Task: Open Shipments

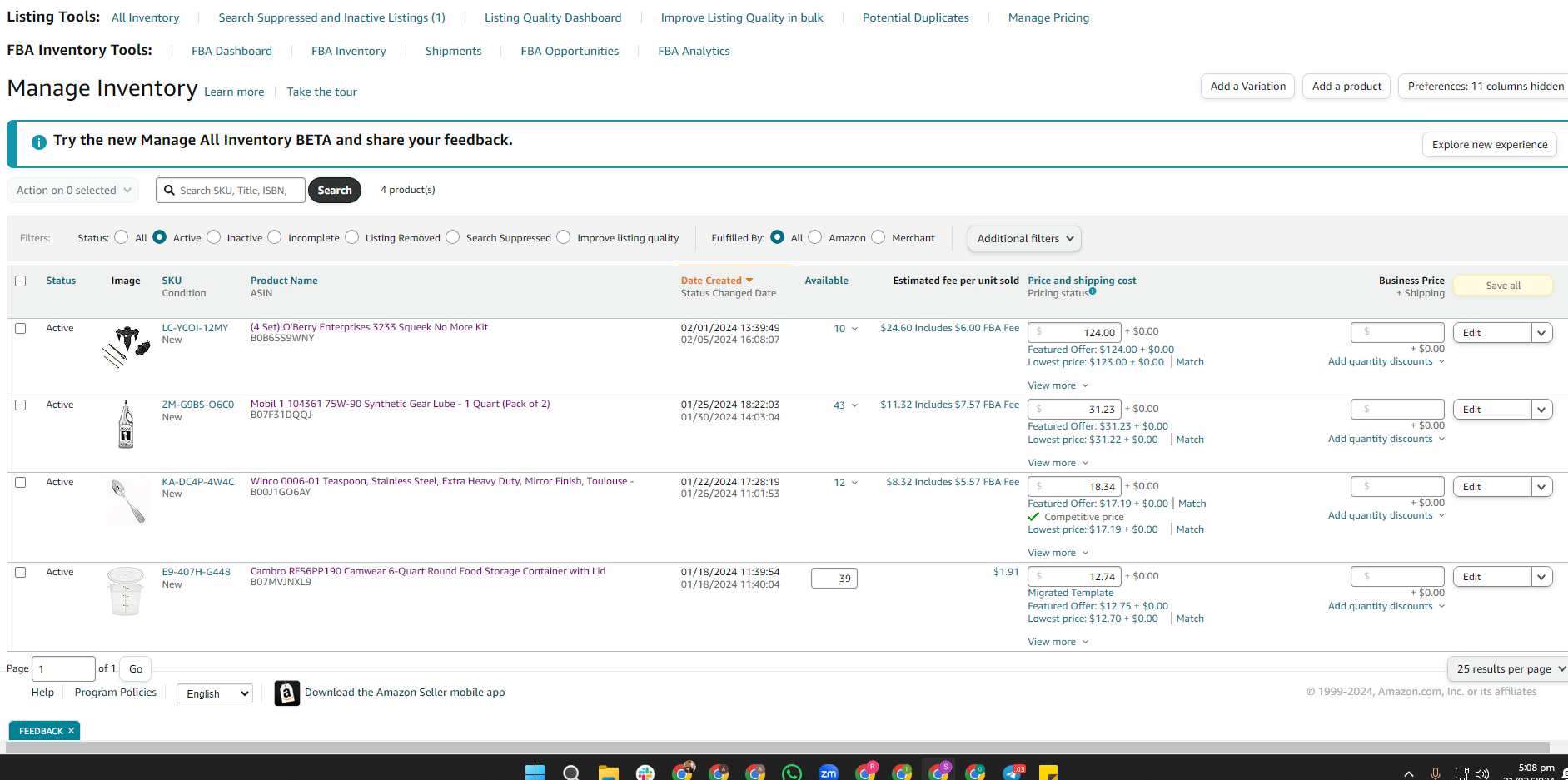Action: (x=453, y=51)
